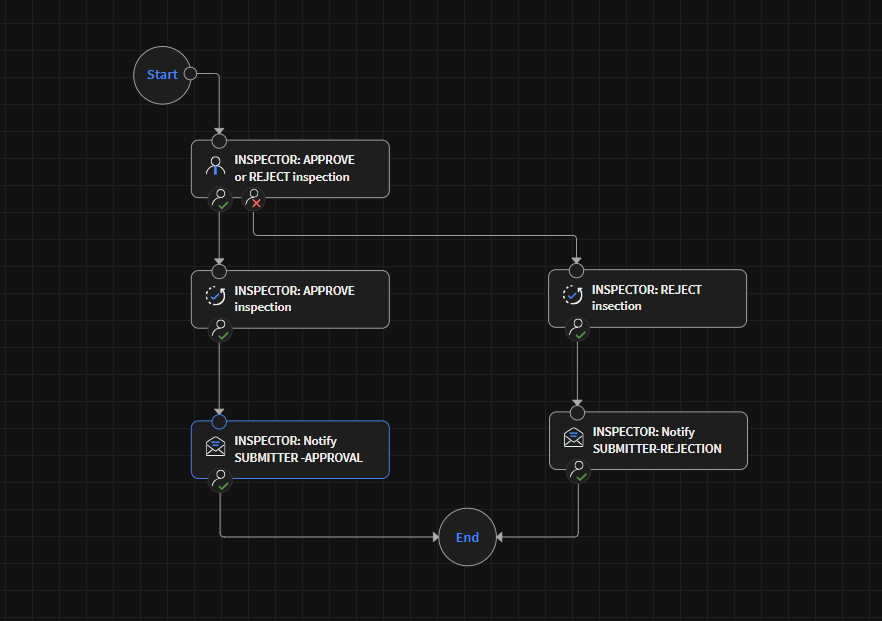Click the status icon on APPROVE inspection node
The height and width of the screenshot is (621, 882).
pyautogui.click(x=214, y=295)
